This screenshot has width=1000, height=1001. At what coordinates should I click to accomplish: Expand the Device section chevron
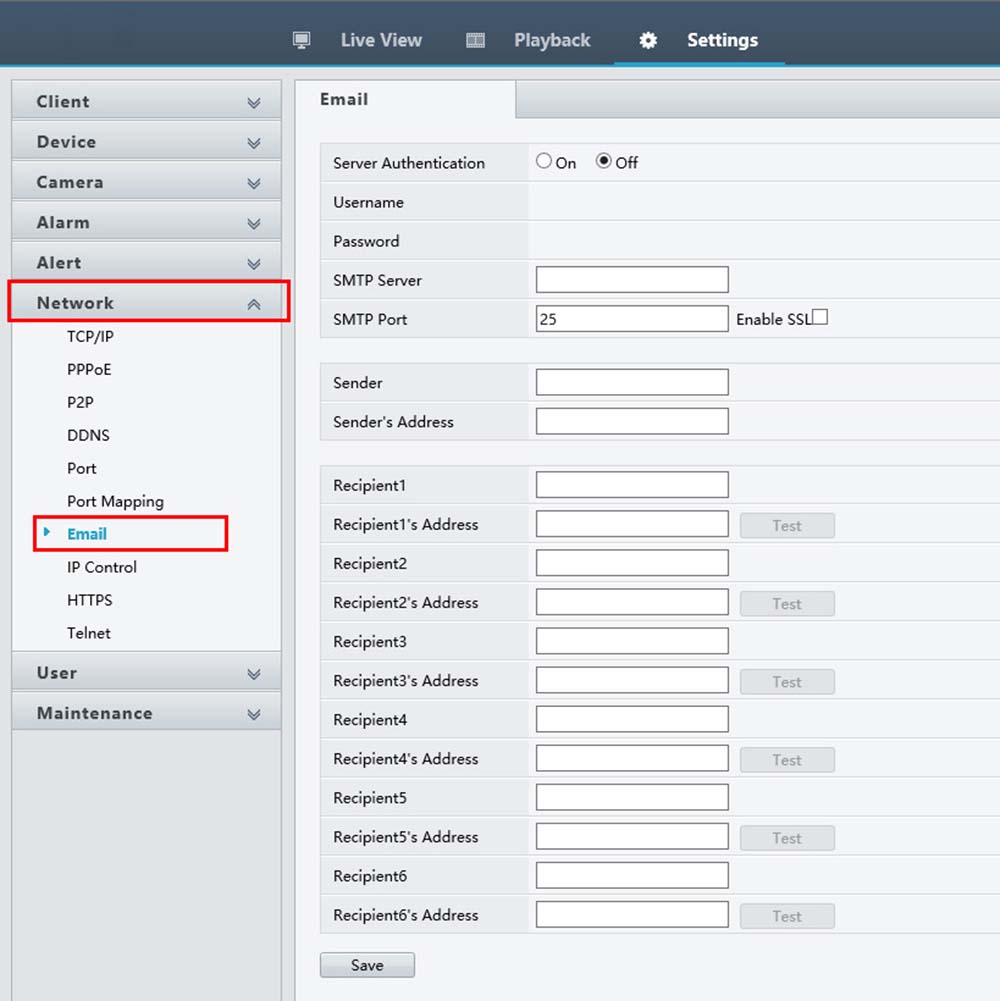(x=254, y=143)
